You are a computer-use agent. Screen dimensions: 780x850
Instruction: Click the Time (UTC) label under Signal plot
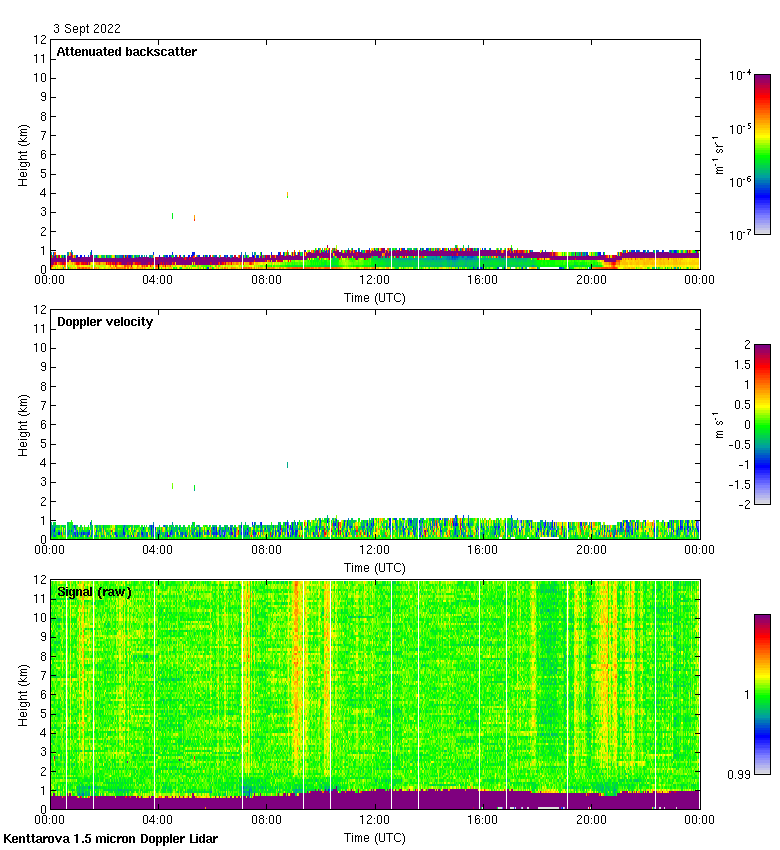[x=375, y=838]
